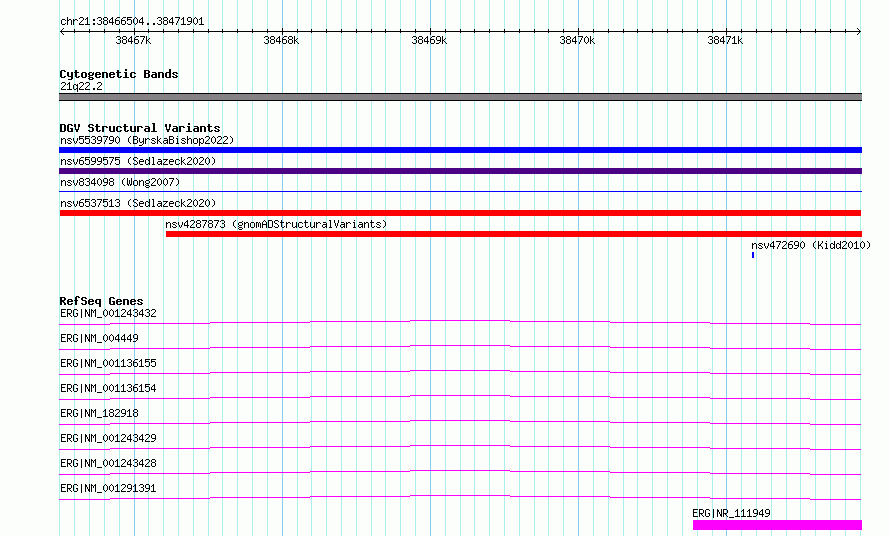890x536 pixels.
Task: Open the DGV Structural Variants track title
Action: [x=140, y=128]
